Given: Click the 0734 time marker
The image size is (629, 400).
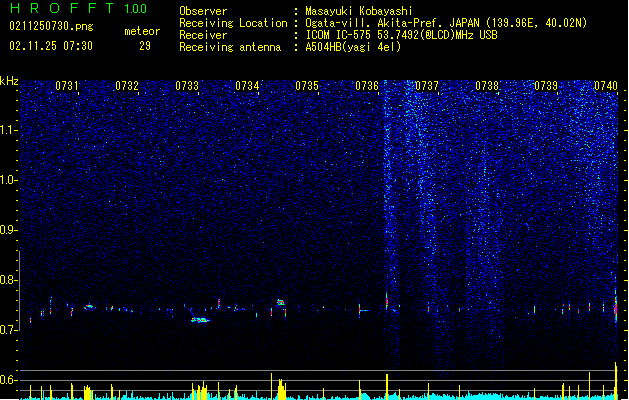Looking at the screenshot, I should coord(247,86).
